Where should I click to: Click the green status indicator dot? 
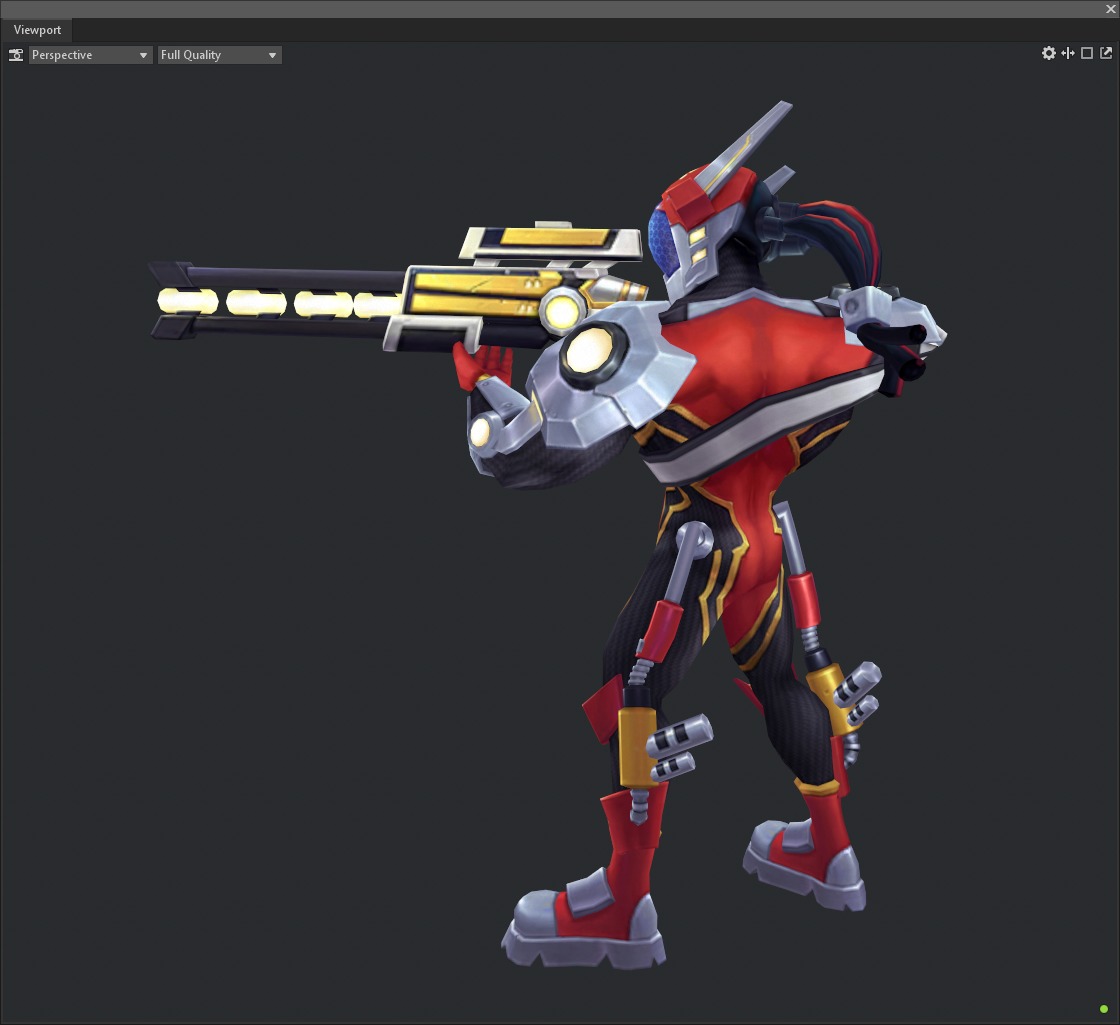(x=1104, y=1009)
